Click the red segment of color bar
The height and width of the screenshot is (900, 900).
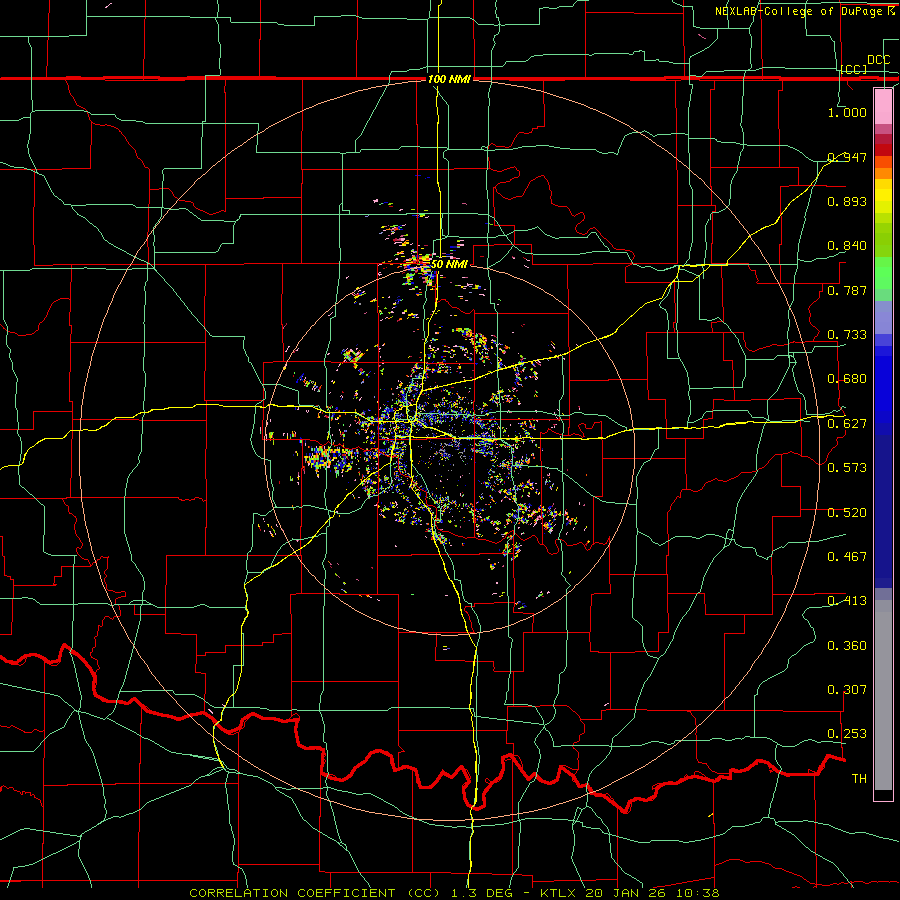pyautogui.click(x=883, y=150)
